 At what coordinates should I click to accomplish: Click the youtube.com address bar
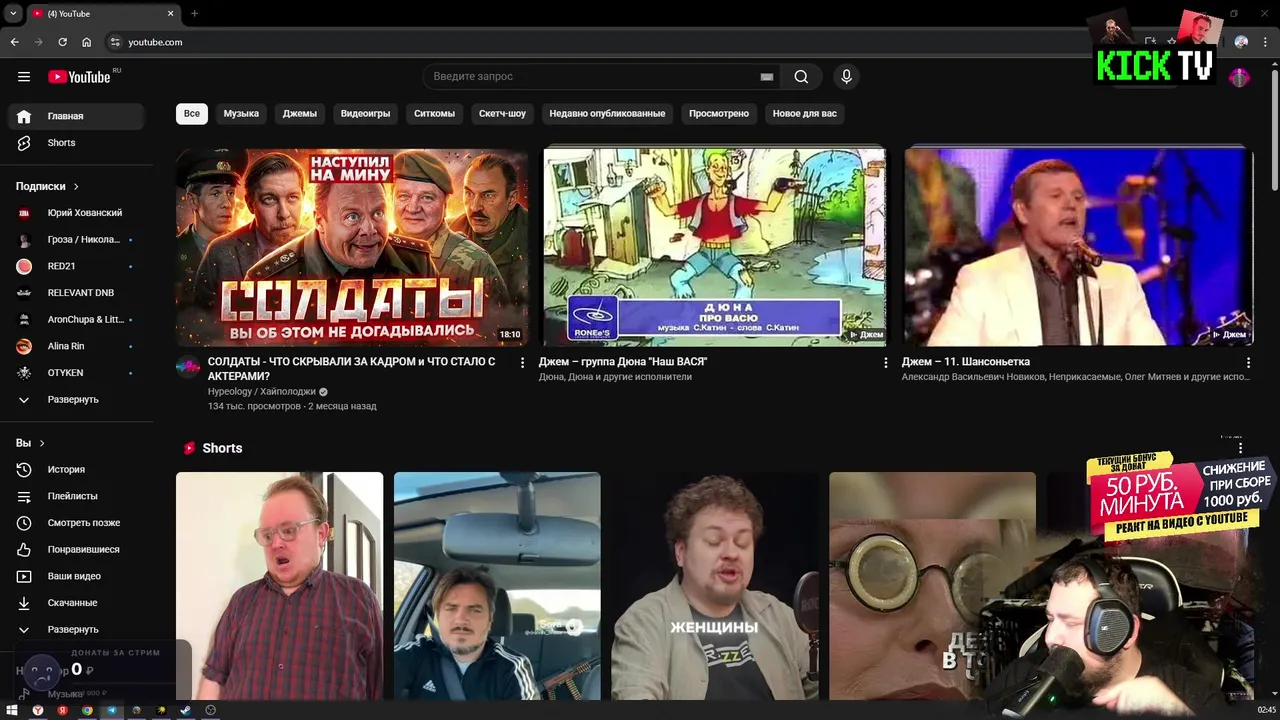tap(600, 42)
